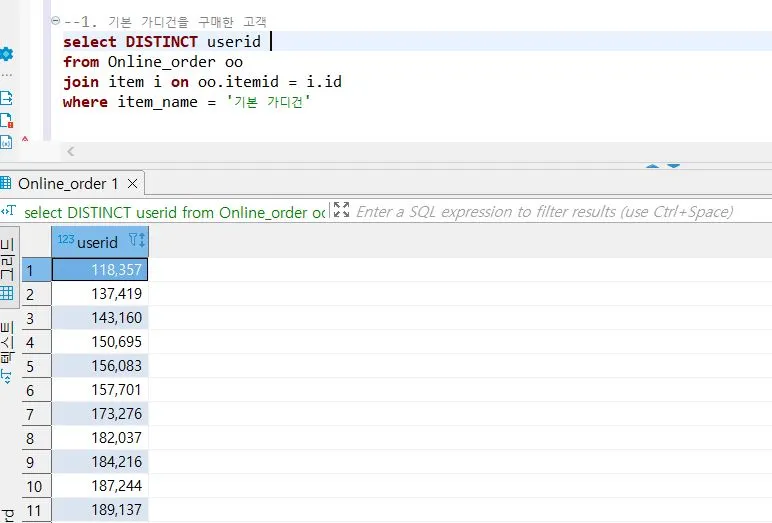Click the userid column header
This screenshot has width=772, height=523.
tap(100, 241)
